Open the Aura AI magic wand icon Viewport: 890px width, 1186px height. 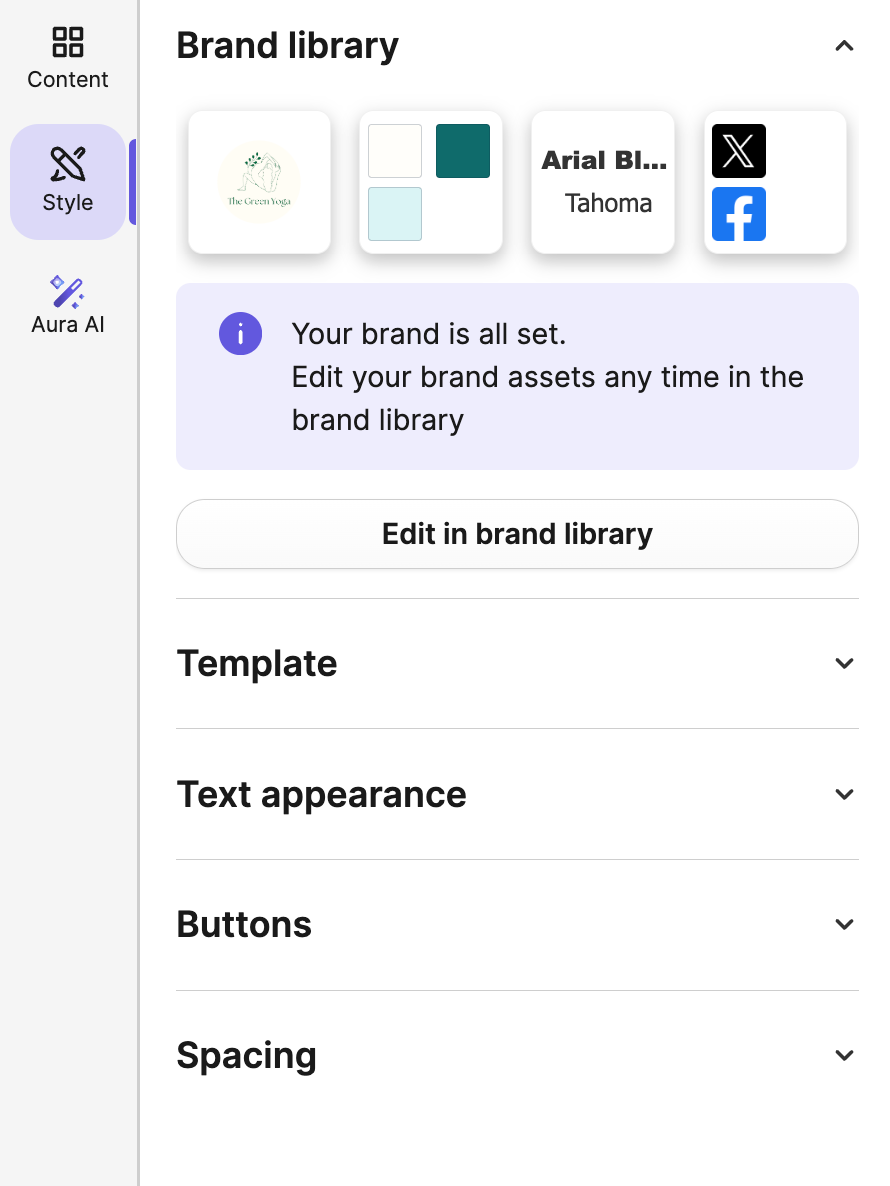68,291
